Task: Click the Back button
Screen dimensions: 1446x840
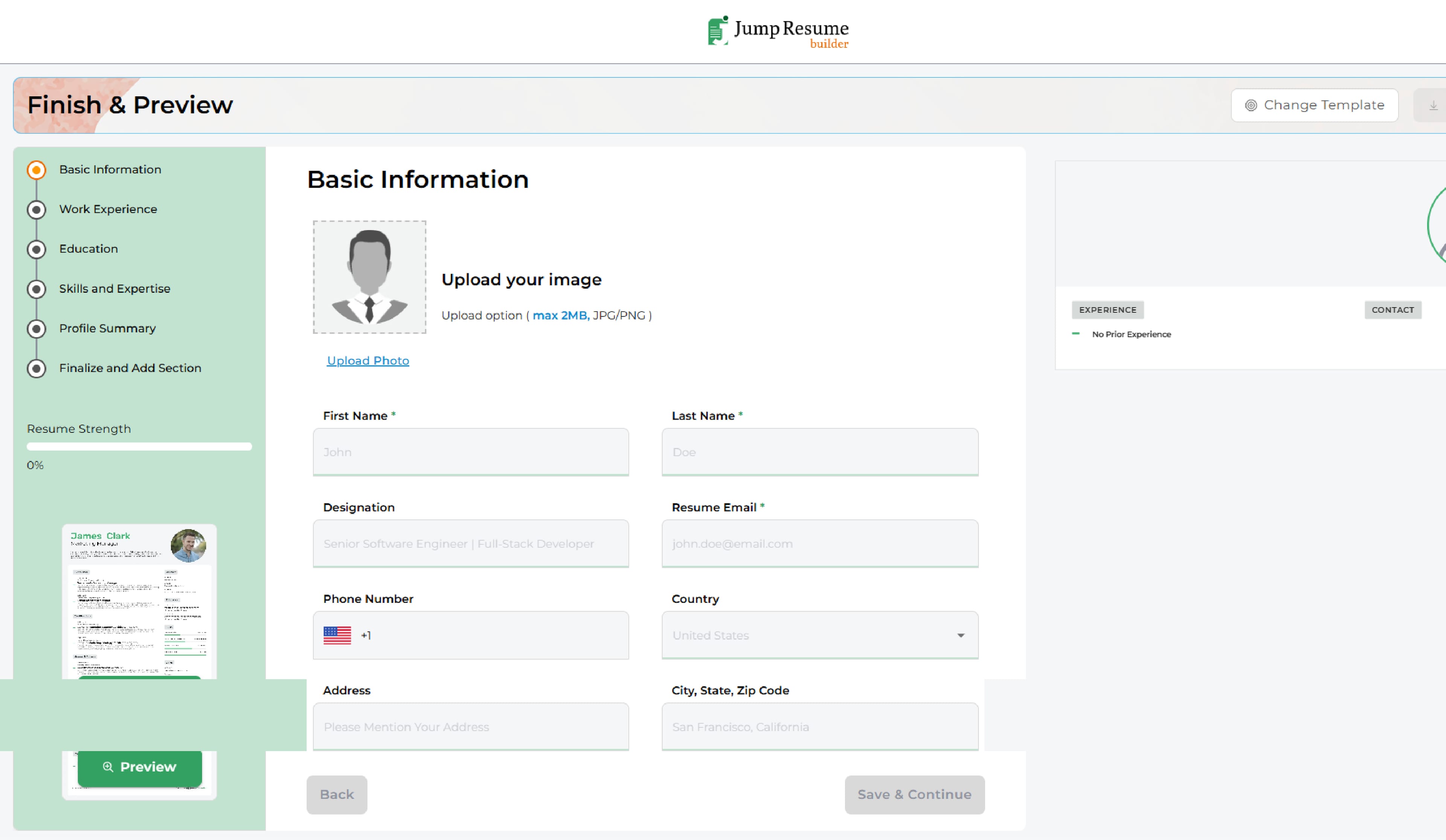Action: [337, 795]
